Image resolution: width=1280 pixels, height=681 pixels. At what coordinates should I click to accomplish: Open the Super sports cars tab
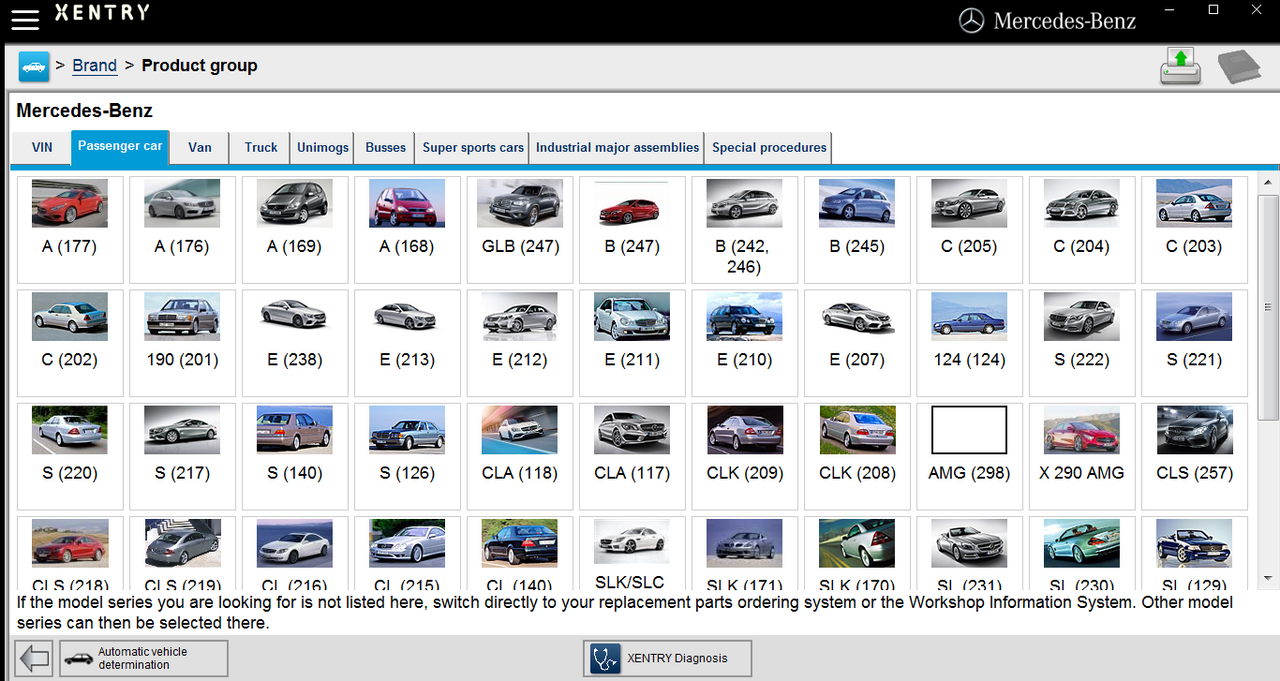click(473, 148)
